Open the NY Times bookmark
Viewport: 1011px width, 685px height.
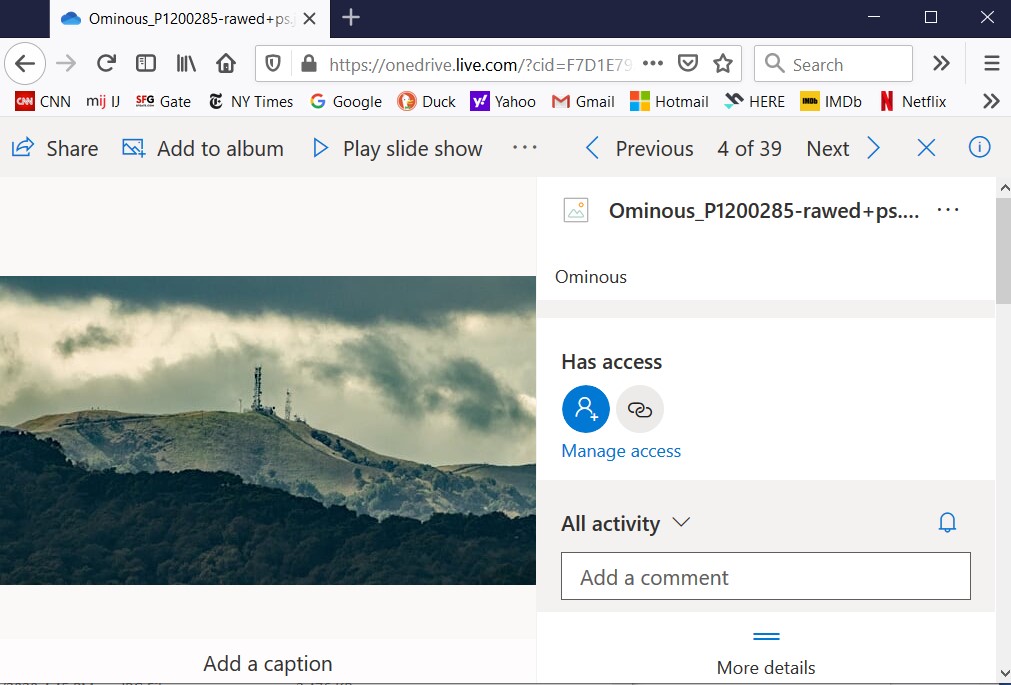[x=251, y=101]
